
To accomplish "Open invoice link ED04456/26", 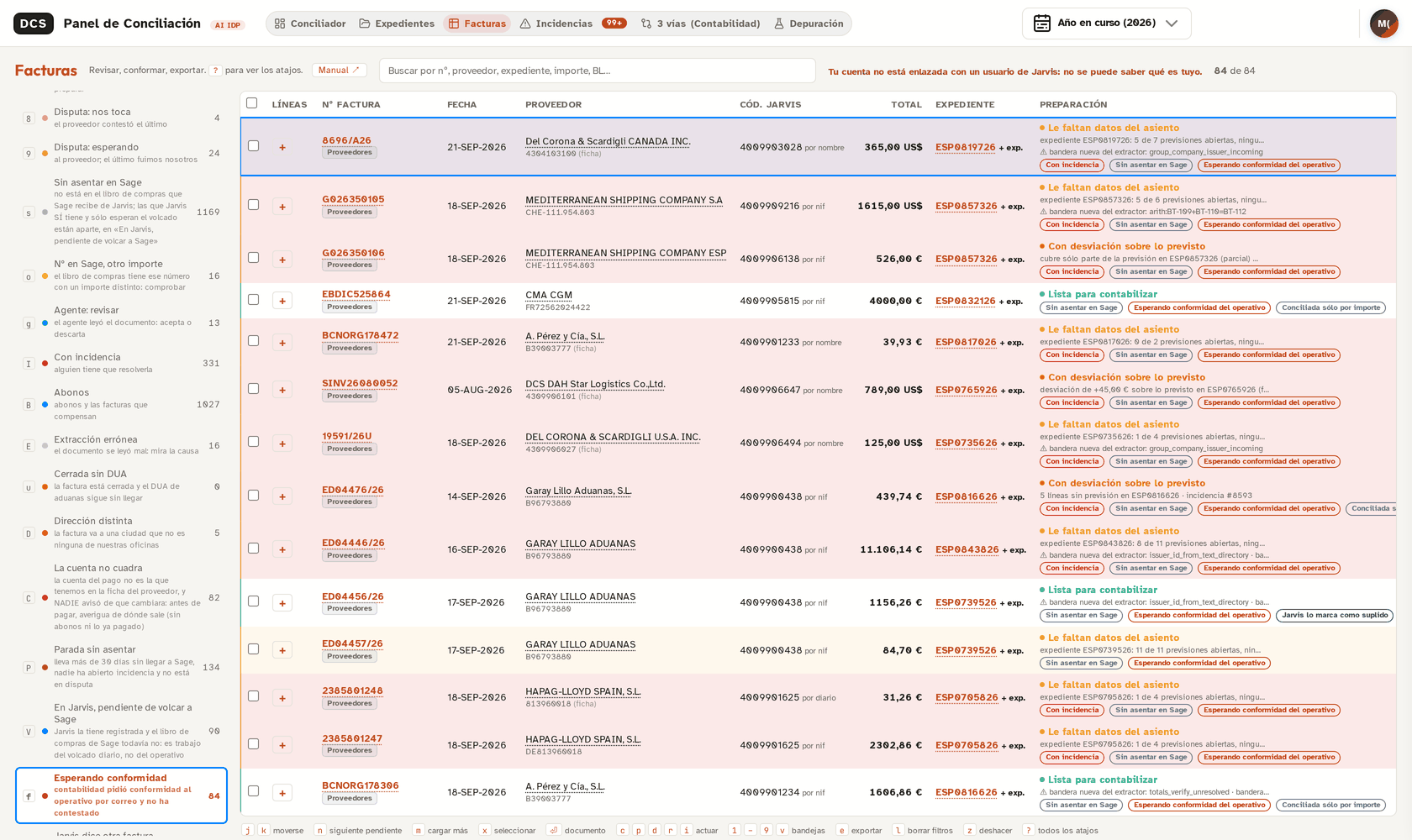I will pyautogui.click(x=353, y=596).
